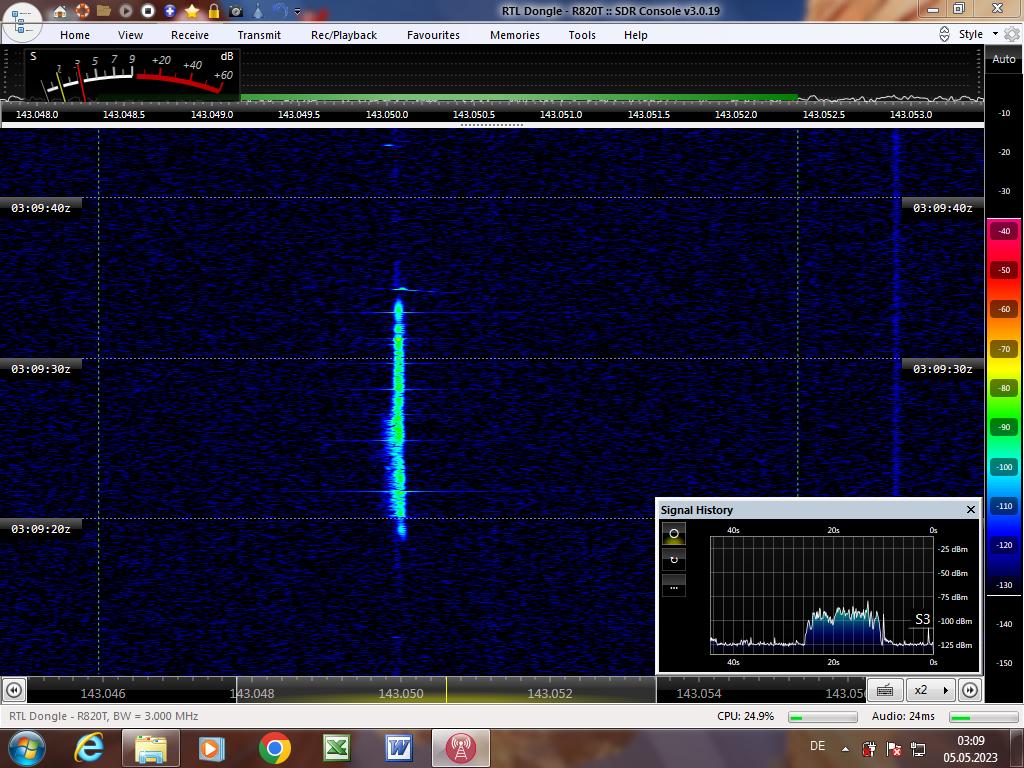
Task: Open the Transmit ribbon tab
Action: coord(259,35)
